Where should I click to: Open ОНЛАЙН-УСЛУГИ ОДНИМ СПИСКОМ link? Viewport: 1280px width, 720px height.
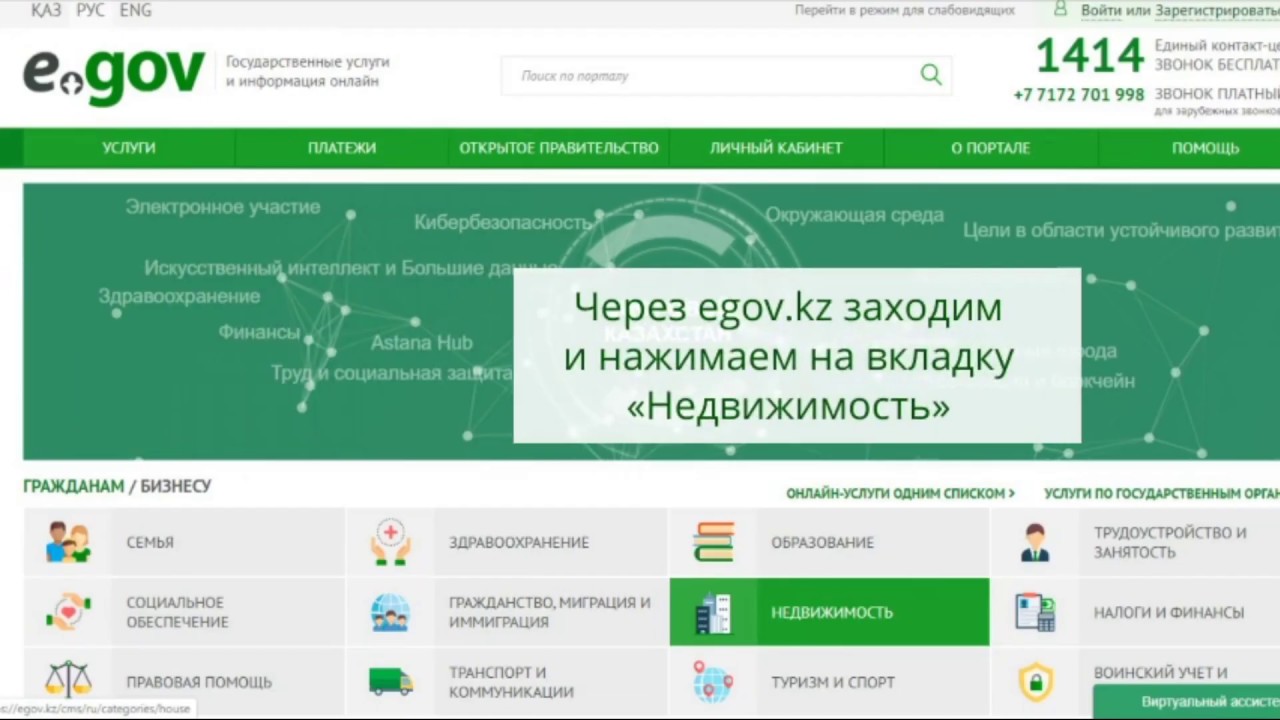[900, 493]
